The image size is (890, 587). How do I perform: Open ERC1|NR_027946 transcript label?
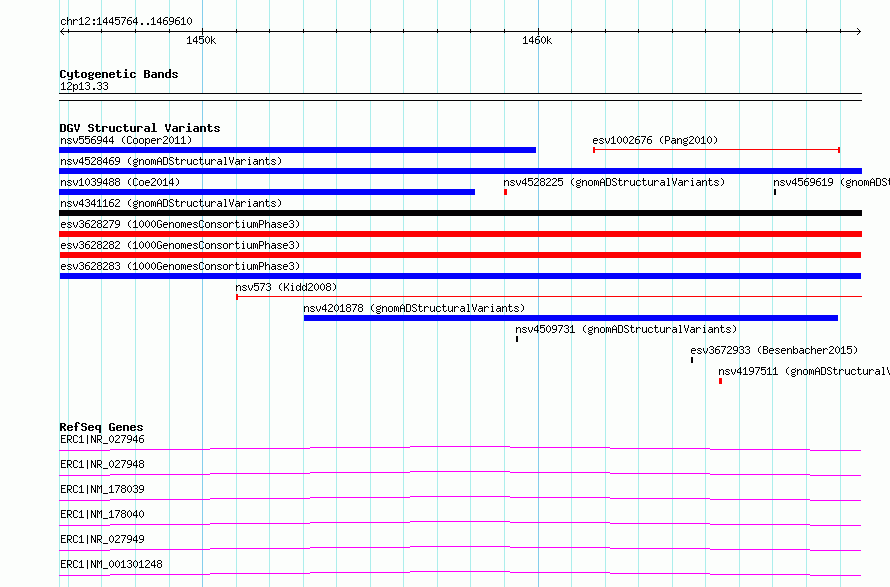point(102,439)
